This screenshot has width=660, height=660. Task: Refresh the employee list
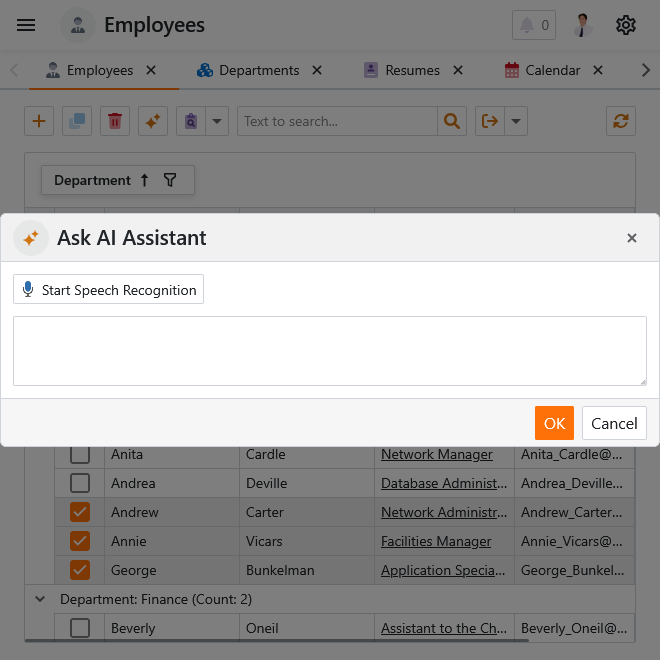pos(621,121)
